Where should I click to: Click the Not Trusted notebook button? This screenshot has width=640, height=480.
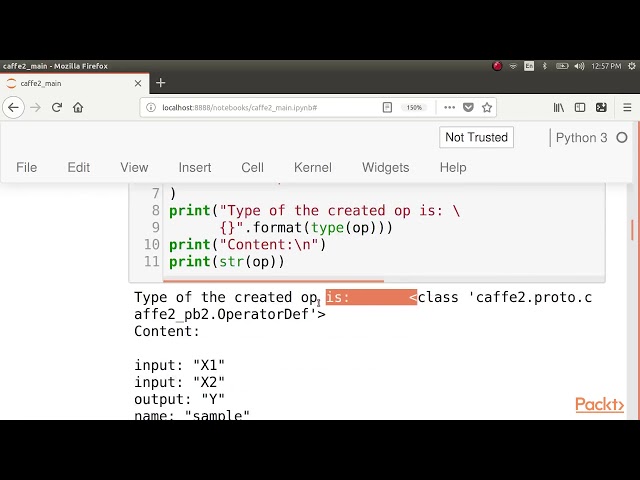click(x=476, y=137)
